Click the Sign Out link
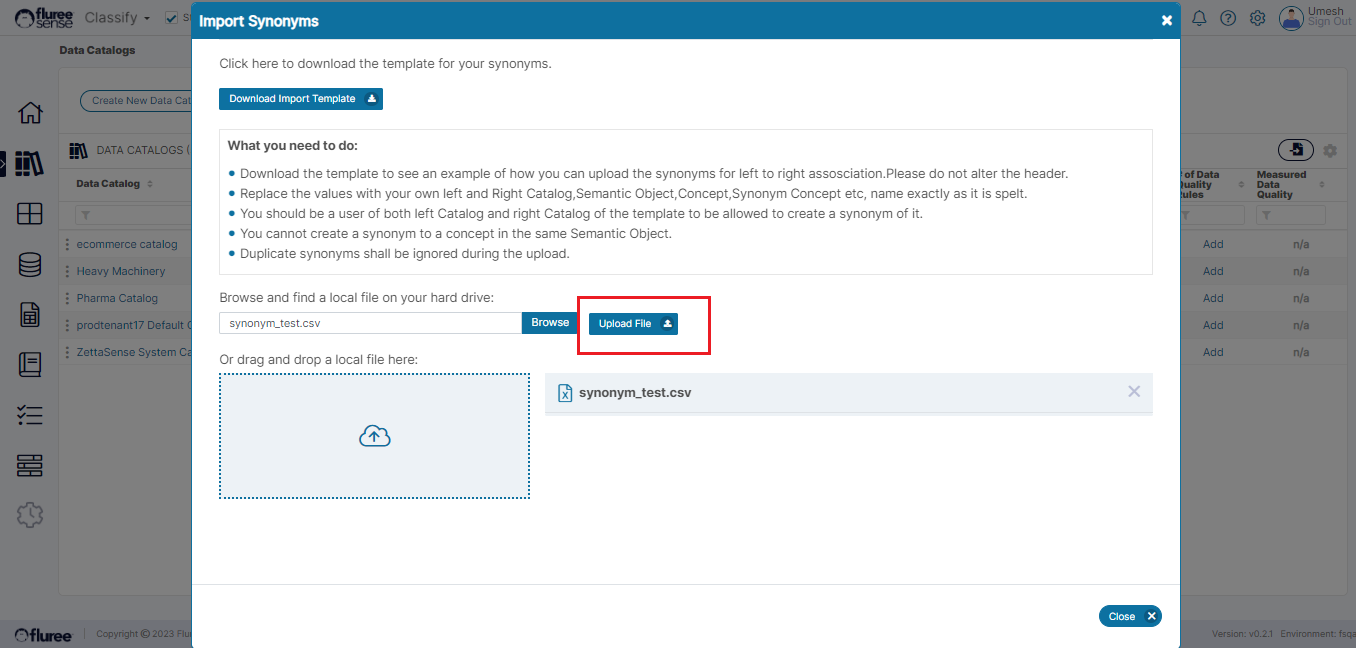Screen dimensions: 1356x648 (x=1329, y=23)
